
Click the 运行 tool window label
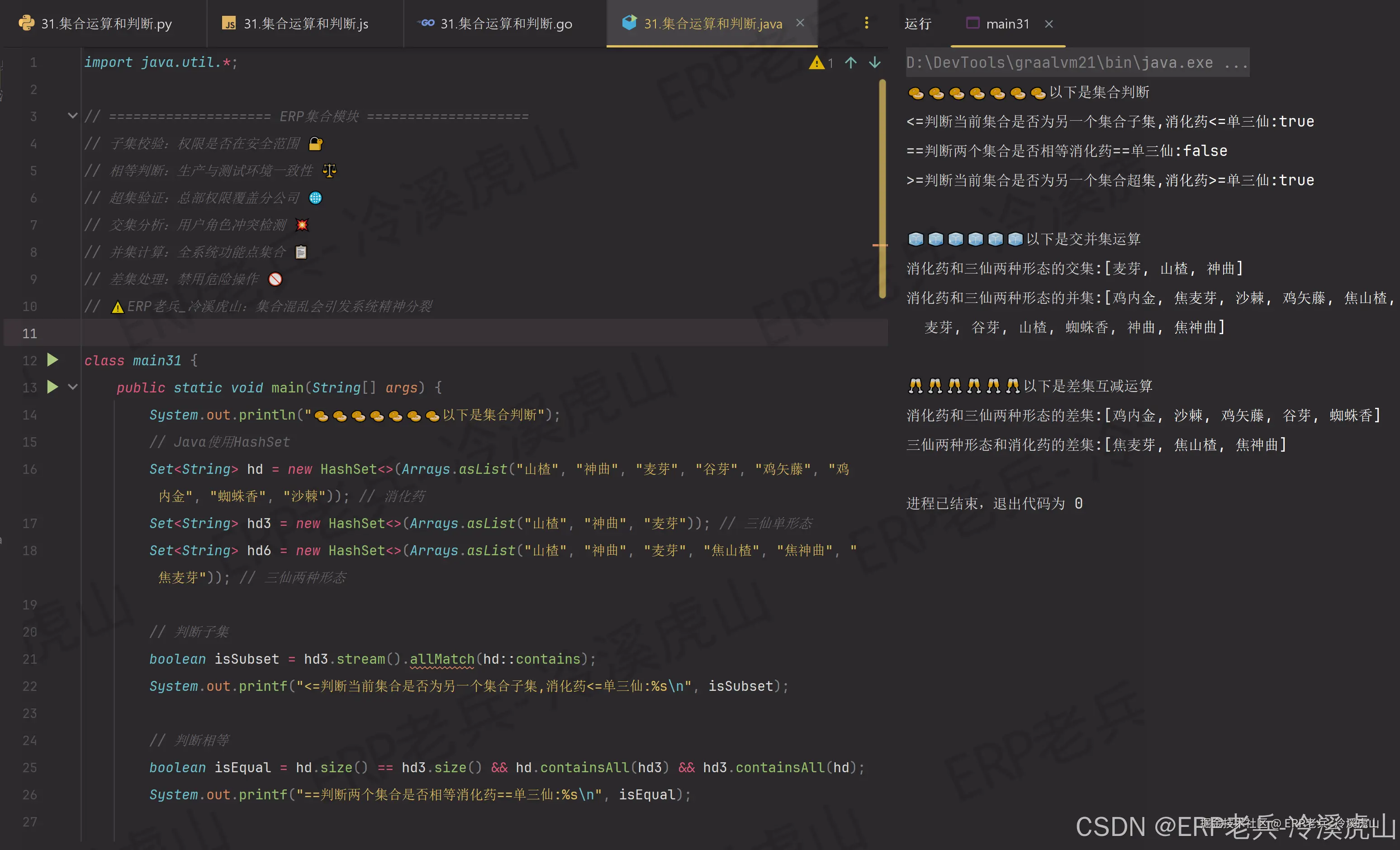918,24
